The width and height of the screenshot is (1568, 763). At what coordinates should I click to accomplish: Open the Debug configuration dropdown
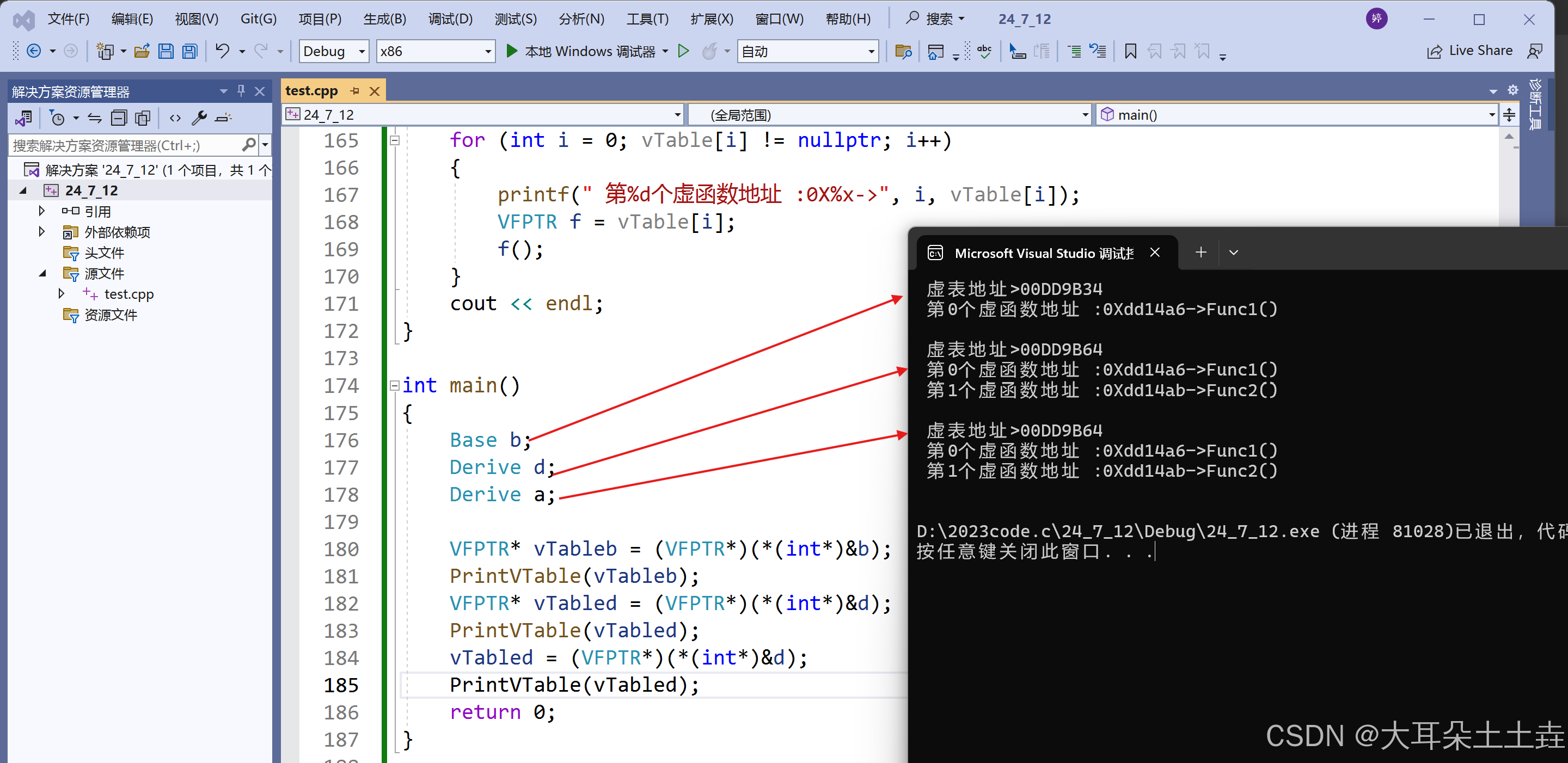(362, 52)
